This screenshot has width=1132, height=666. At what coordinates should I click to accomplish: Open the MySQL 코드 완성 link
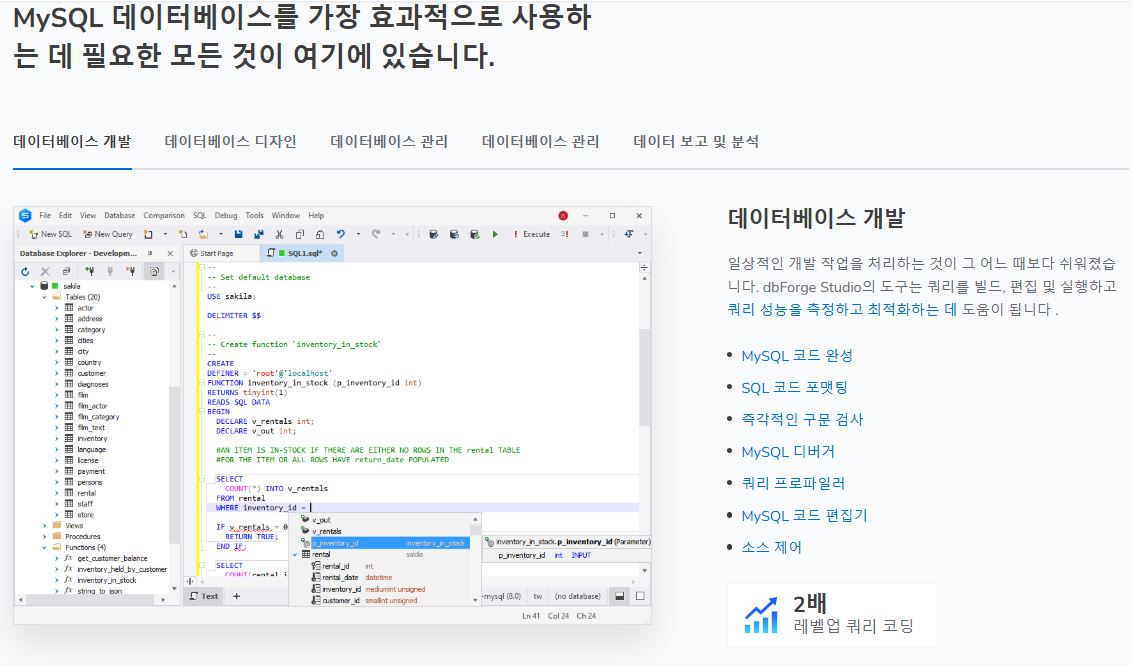tap(797, 356)
